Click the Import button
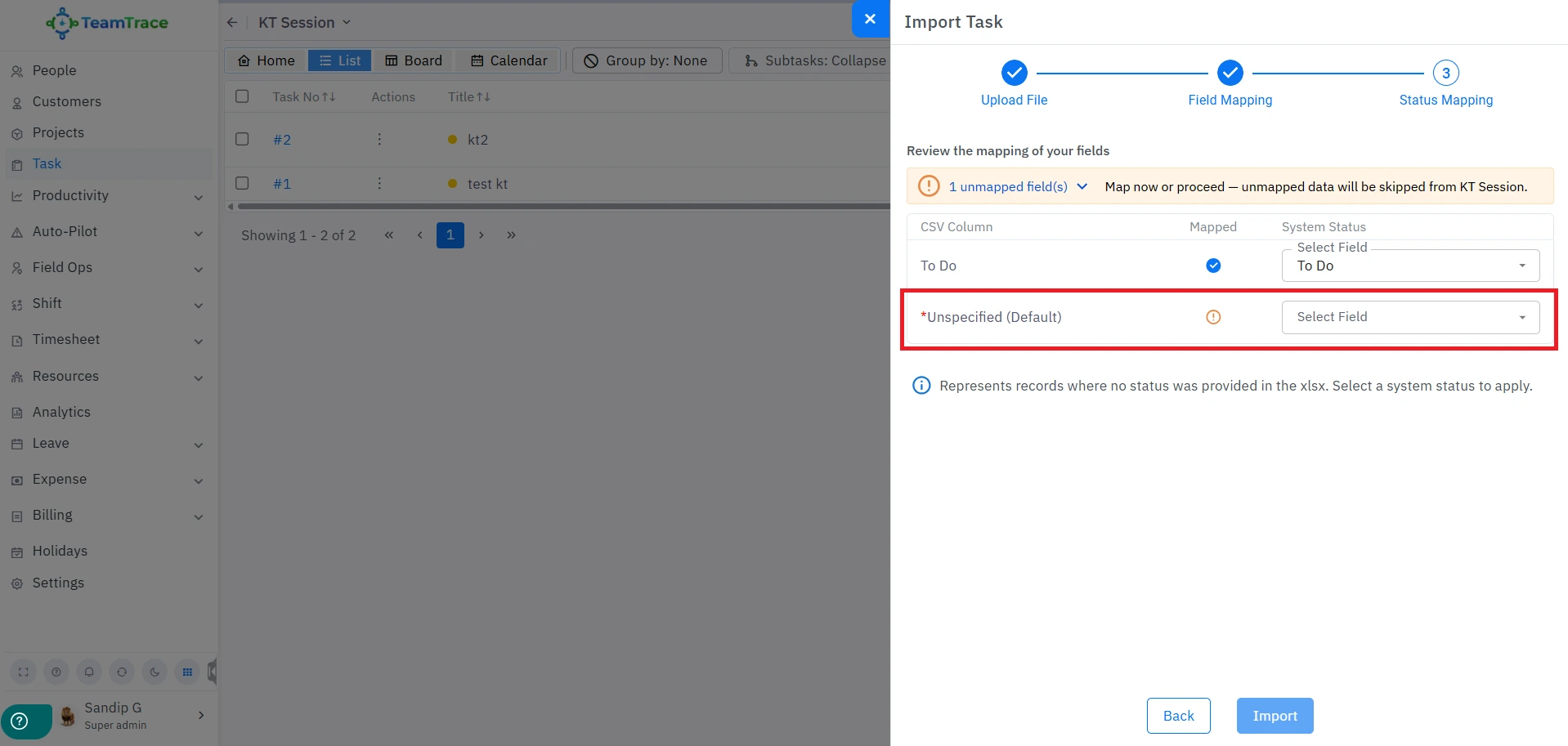This screenshot has width=1568, height=746. (x=1274, y=716)
